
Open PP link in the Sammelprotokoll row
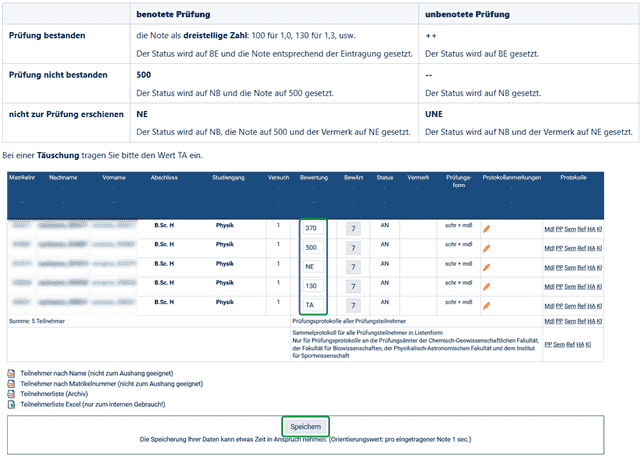pos(548,345)
